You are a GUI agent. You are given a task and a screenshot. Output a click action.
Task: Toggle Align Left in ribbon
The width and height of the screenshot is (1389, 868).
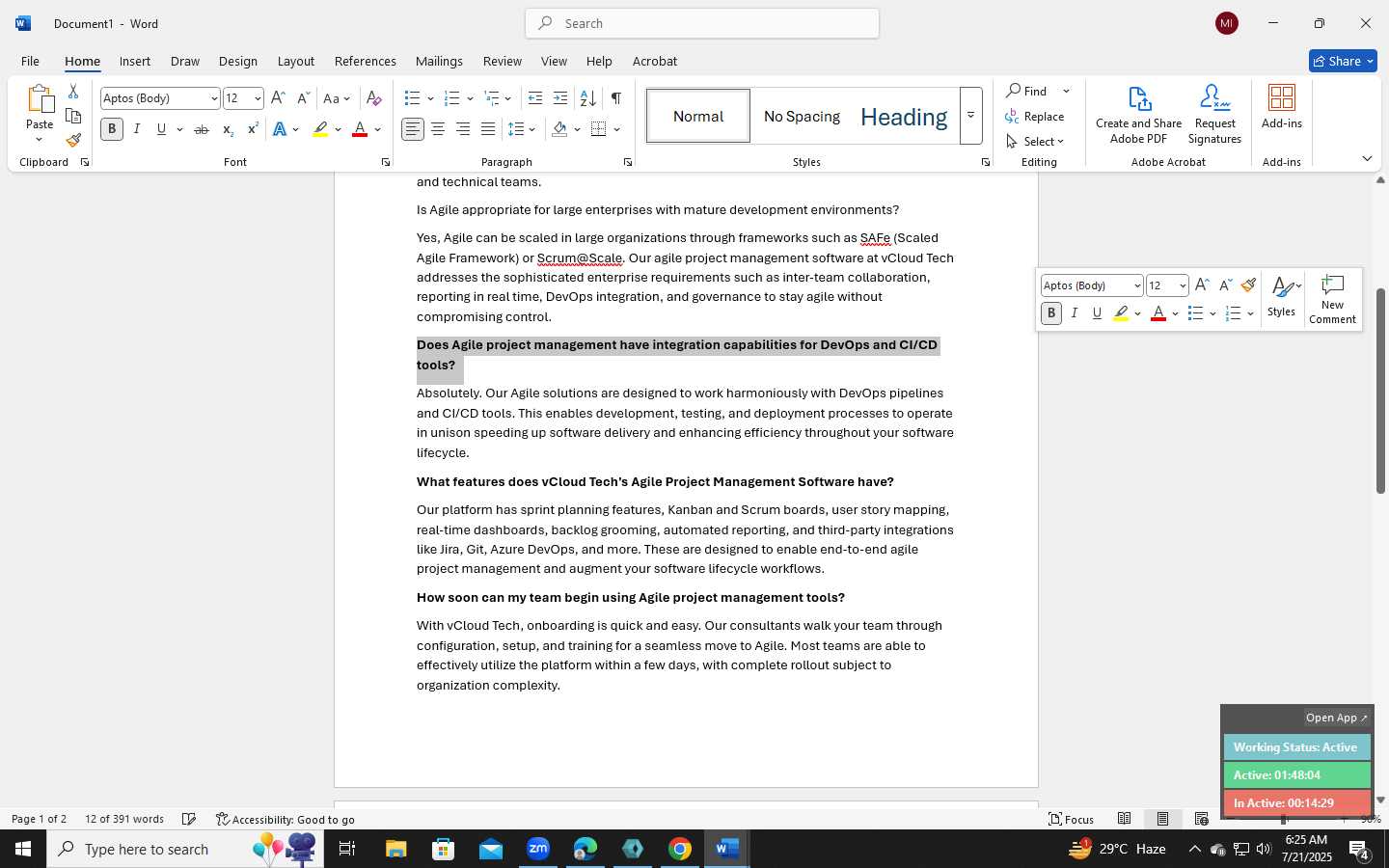coord(413,129)
